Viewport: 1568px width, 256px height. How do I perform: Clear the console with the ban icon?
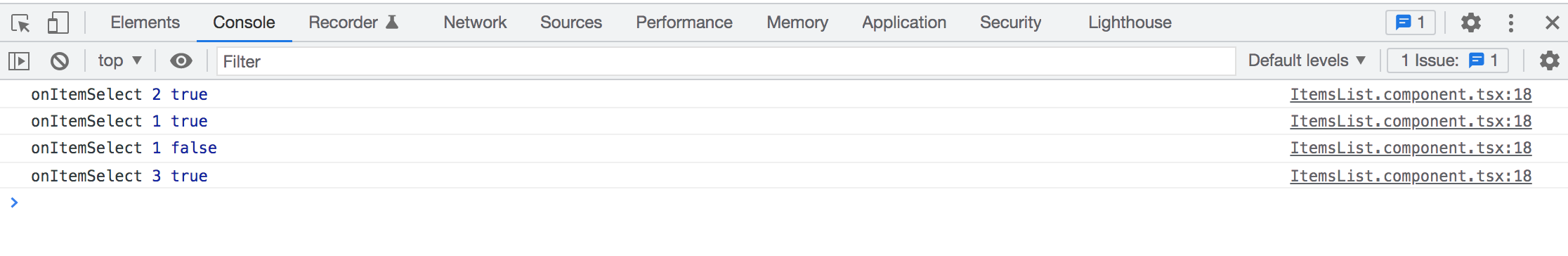point(60,61)
